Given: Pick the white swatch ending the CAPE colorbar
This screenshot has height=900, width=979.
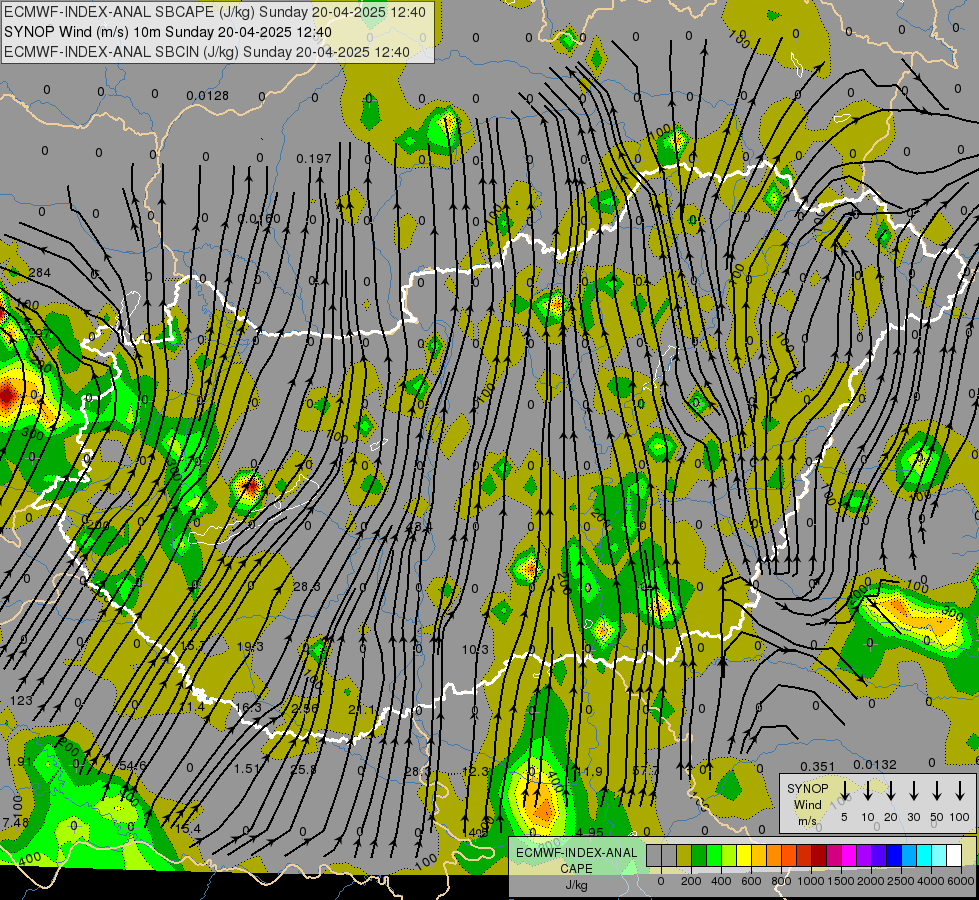Looking at the screenshot, I should (954, 855).
